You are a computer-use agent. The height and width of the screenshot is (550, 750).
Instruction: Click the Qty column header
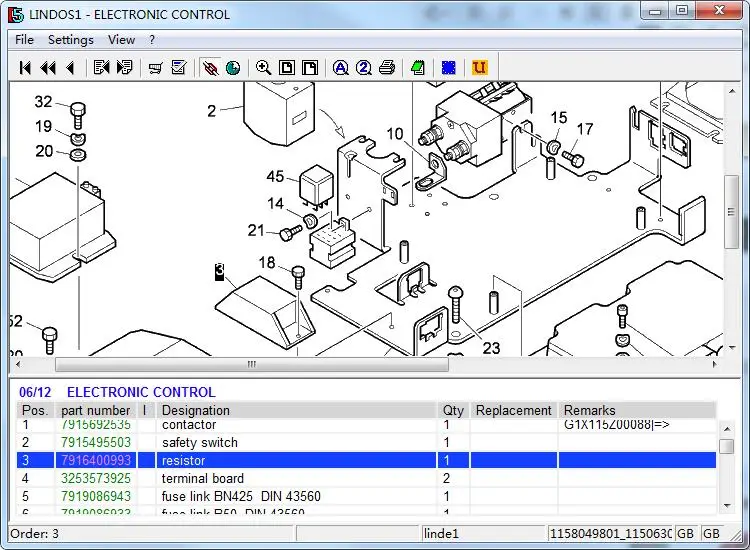pos(453,410)
